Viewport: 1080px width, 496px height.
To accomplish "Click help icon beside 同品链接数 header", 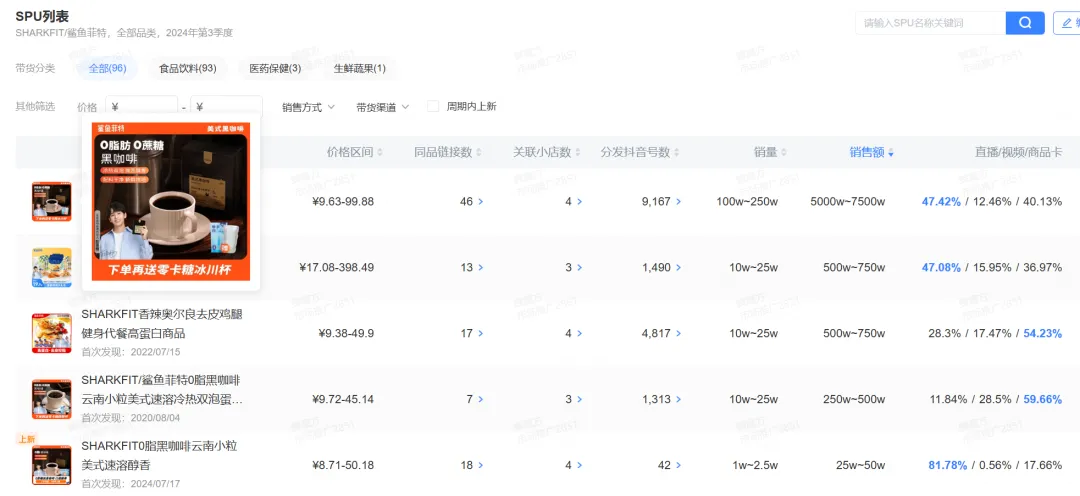I will coord(480,152).
